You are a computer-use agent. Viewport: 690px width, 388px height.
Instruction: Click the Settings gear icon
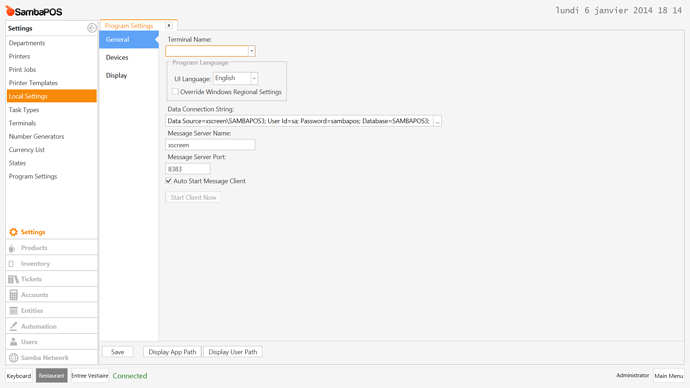(14, 232)
